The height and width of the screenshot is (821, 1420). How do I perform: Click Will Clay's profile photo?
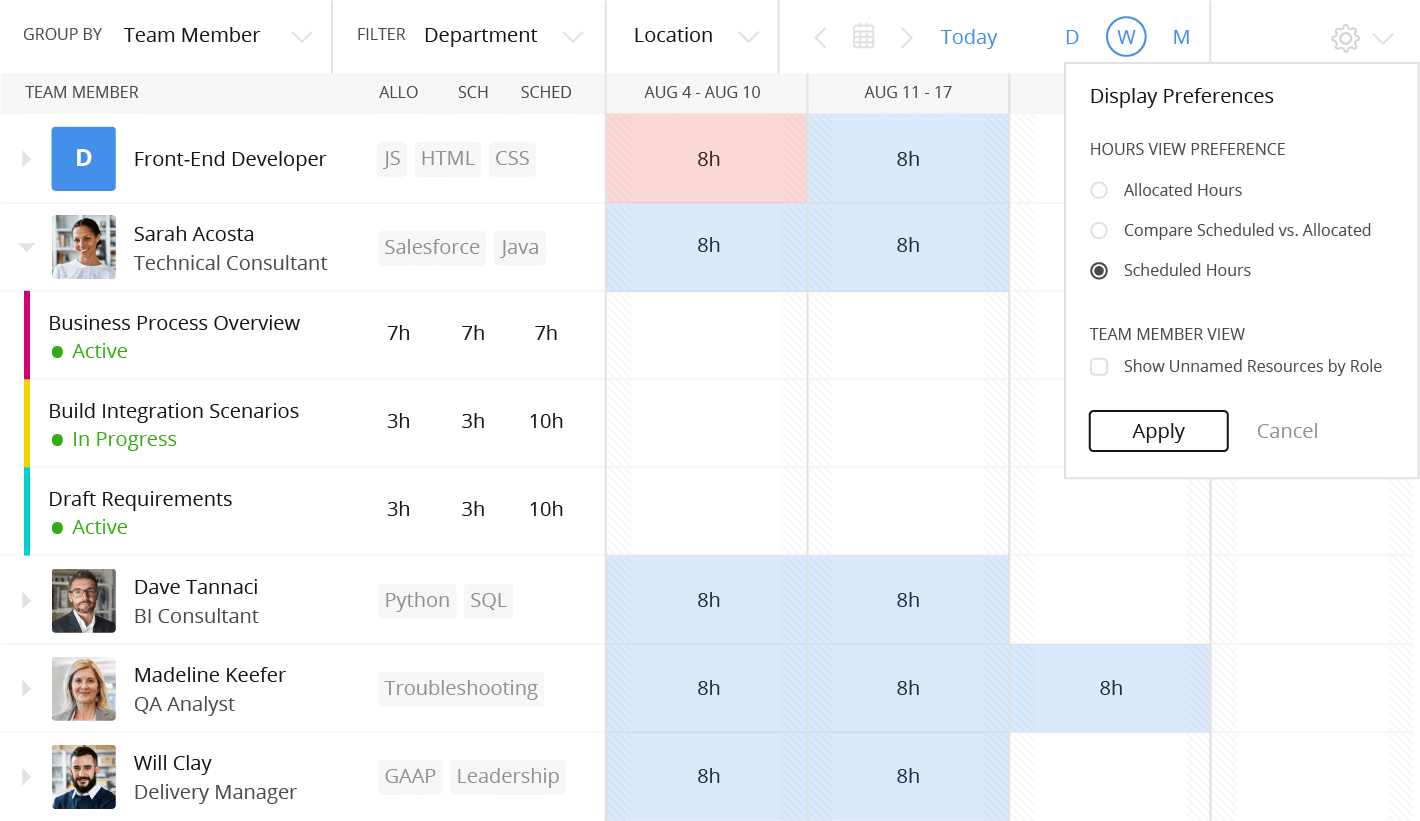[x=84, y=776]
